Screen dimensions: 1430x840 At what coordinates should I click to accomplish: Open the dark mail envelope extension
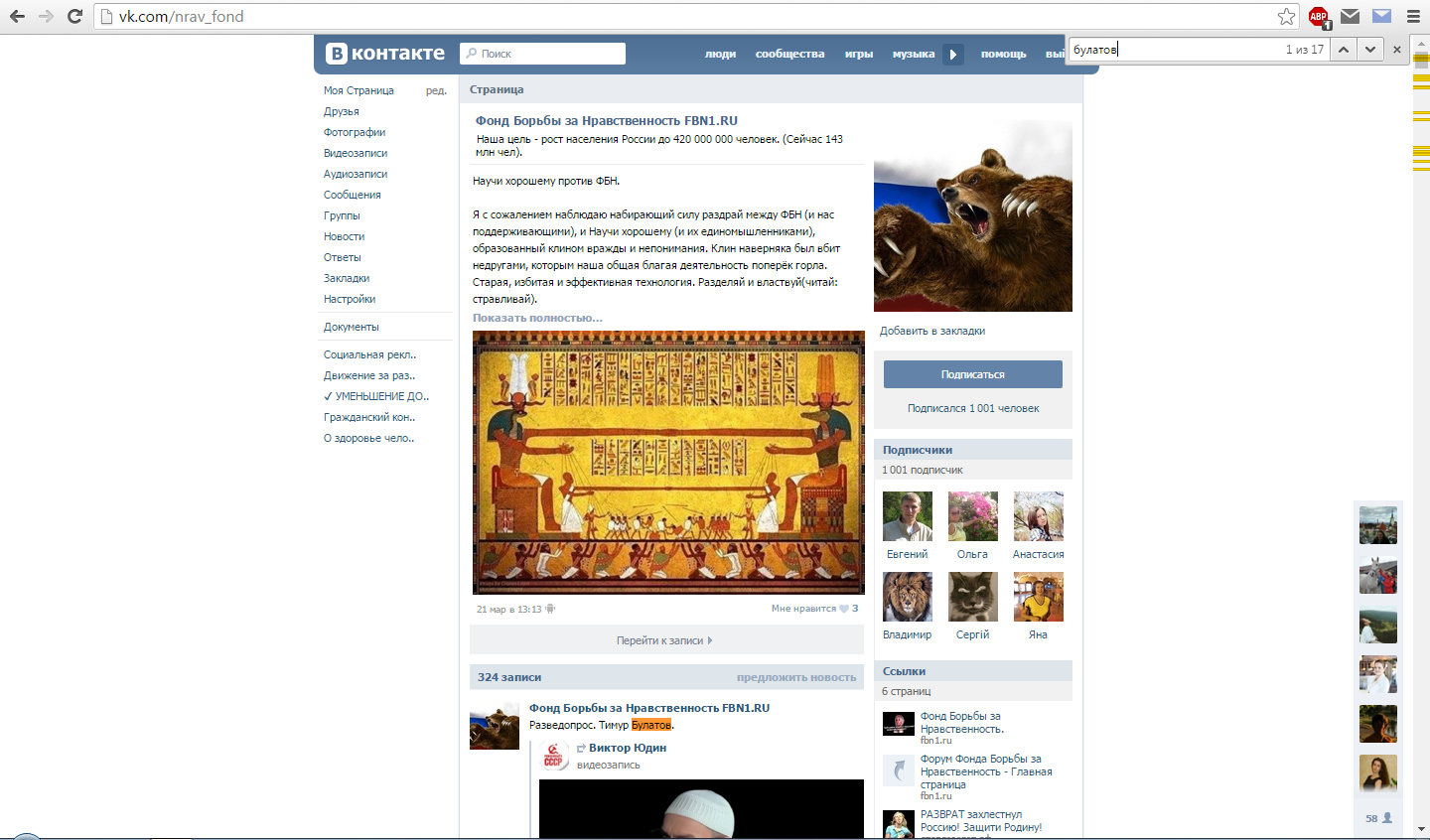(1350, 16)
